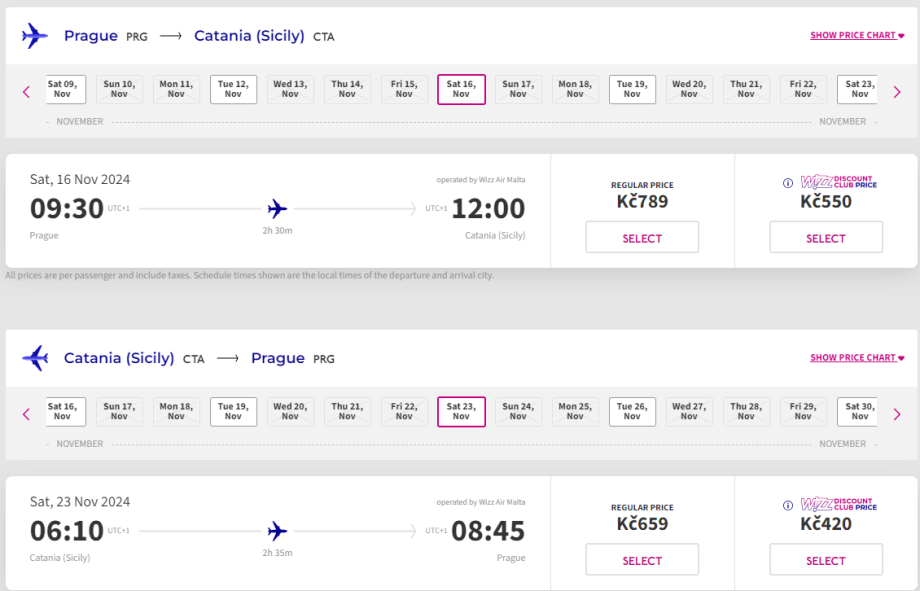Click next dates arrow for Prague to Catania

pyautogui.click(x=897, y=92)
